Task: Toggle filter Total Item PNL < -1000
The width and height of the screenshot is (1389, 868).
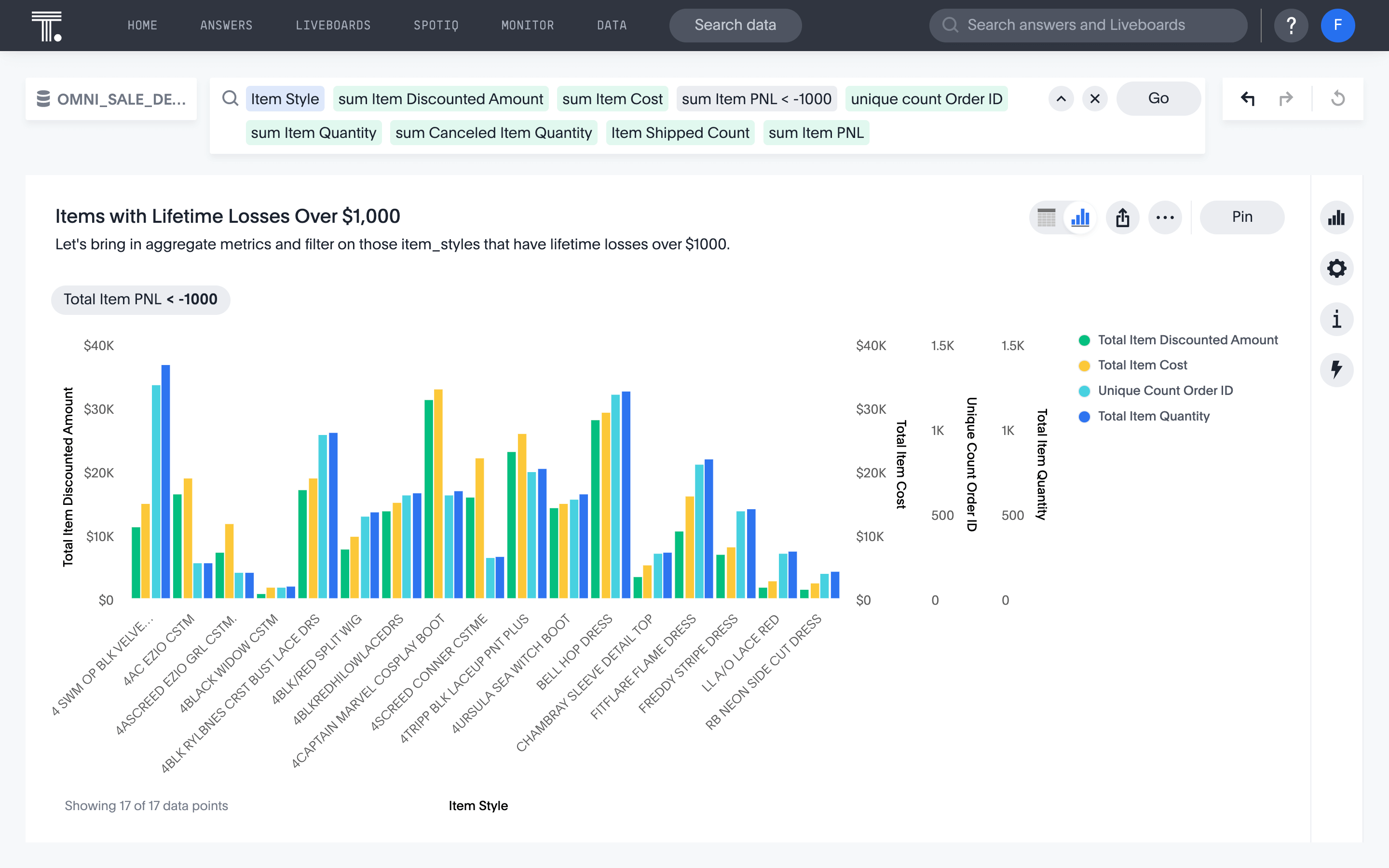Action: [140, 298]
